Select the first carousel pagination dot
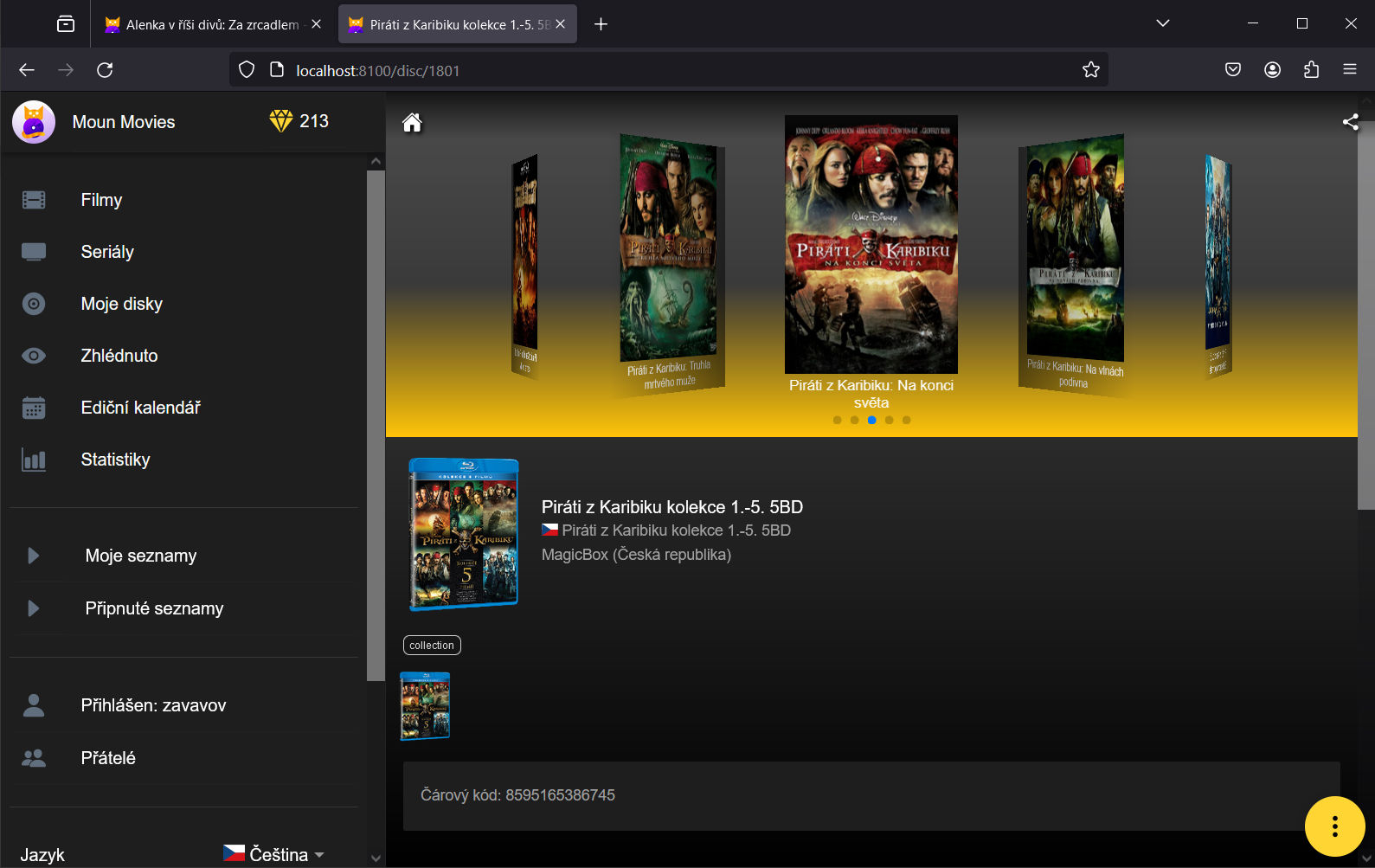 tap(837, 420)
